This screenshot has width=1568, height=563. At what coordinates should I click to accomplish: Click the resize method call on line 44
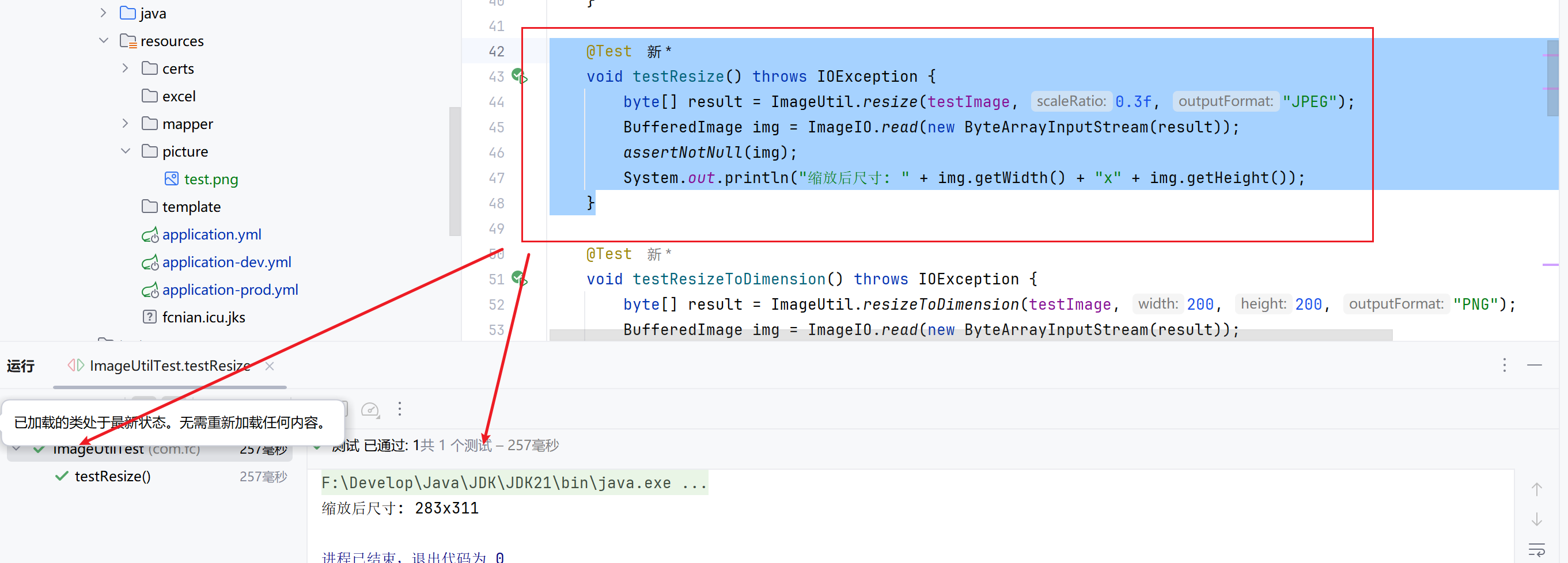tap(890, 101)
